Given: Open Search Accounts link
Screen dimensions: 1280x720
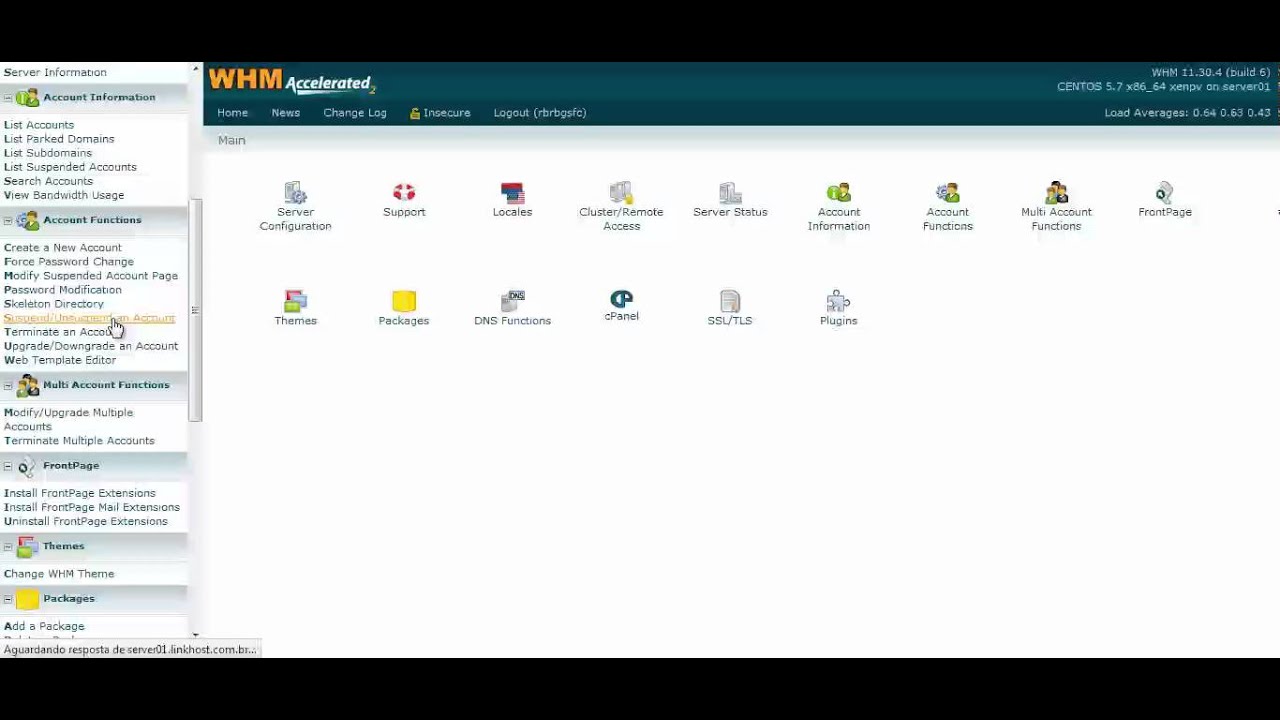Looking at the screenshot, I should pyautogui.click(x=48, y=181).
